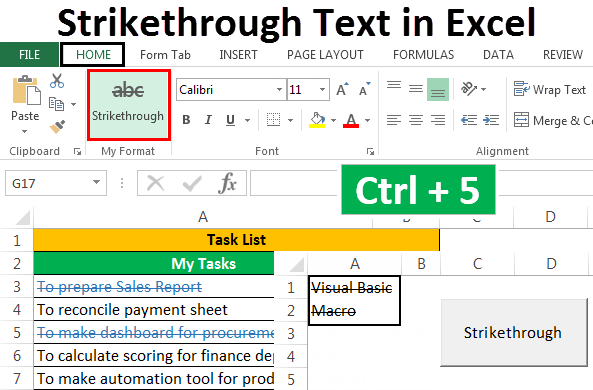The width and height of the screenshot is (593, 390).
Task: Open the Name Box dropdown arrow
Action: tap(97, 182)
